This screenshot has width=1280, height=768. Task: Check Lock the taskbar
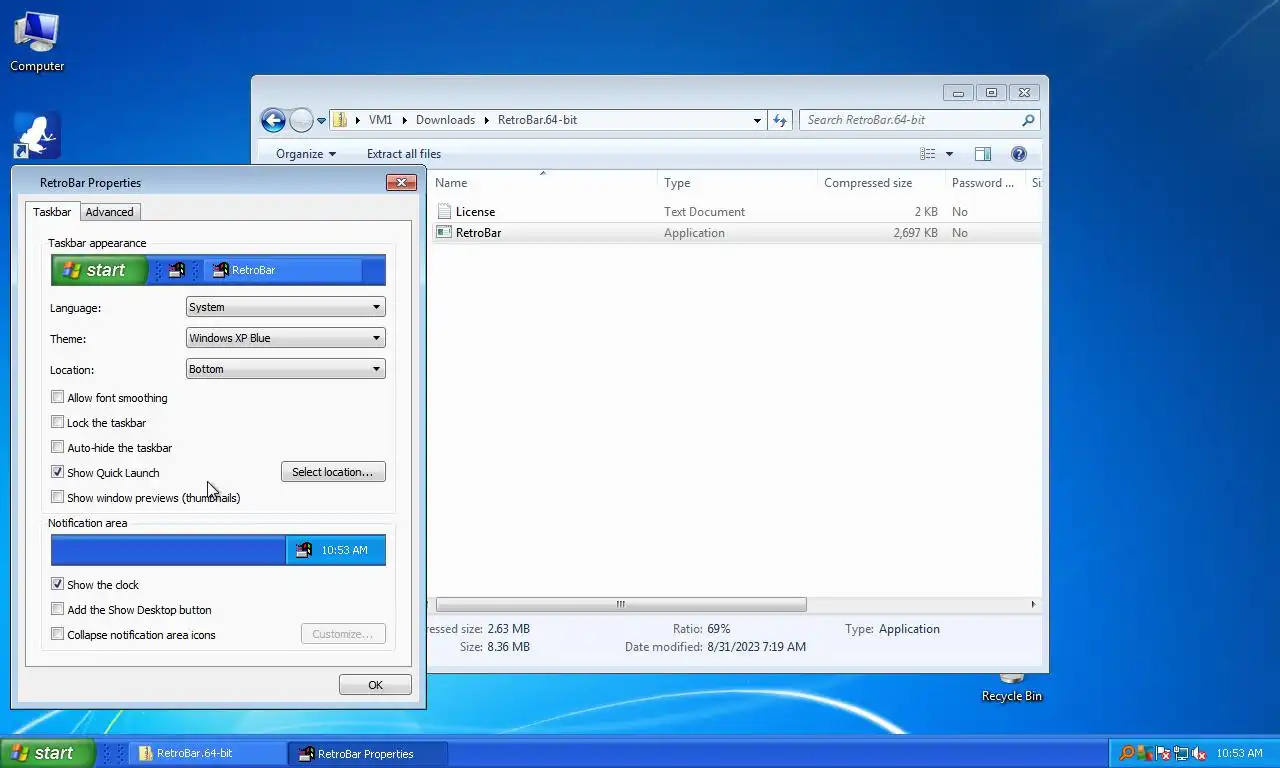57,423
